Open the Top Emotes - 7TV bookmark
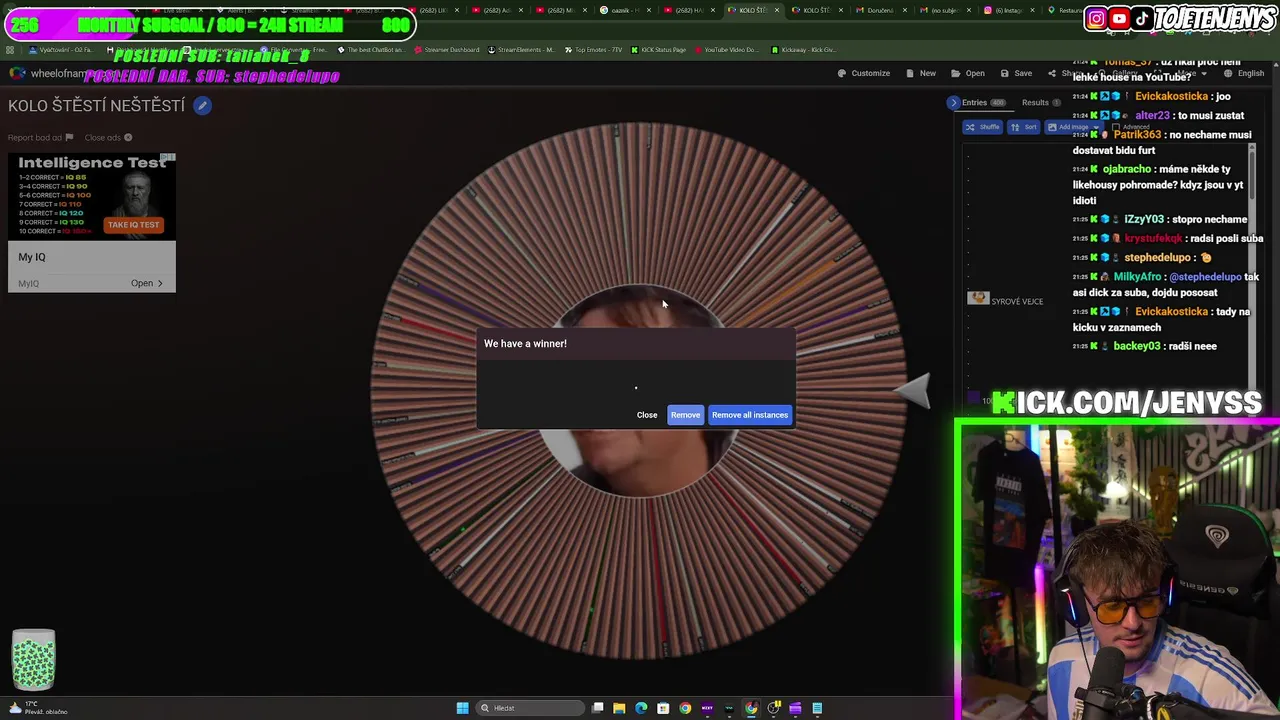 [593, 49]
